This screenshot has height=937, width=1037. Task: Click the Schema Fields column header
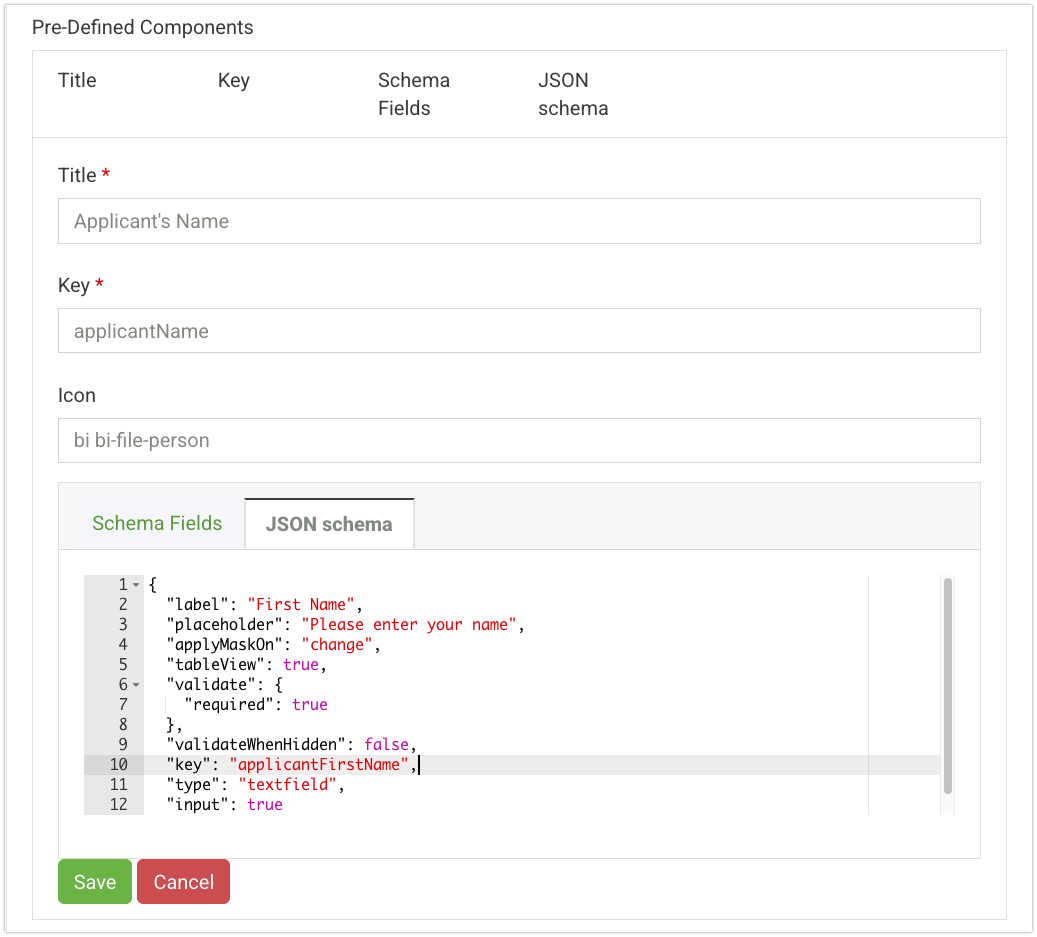coord(413,95)
